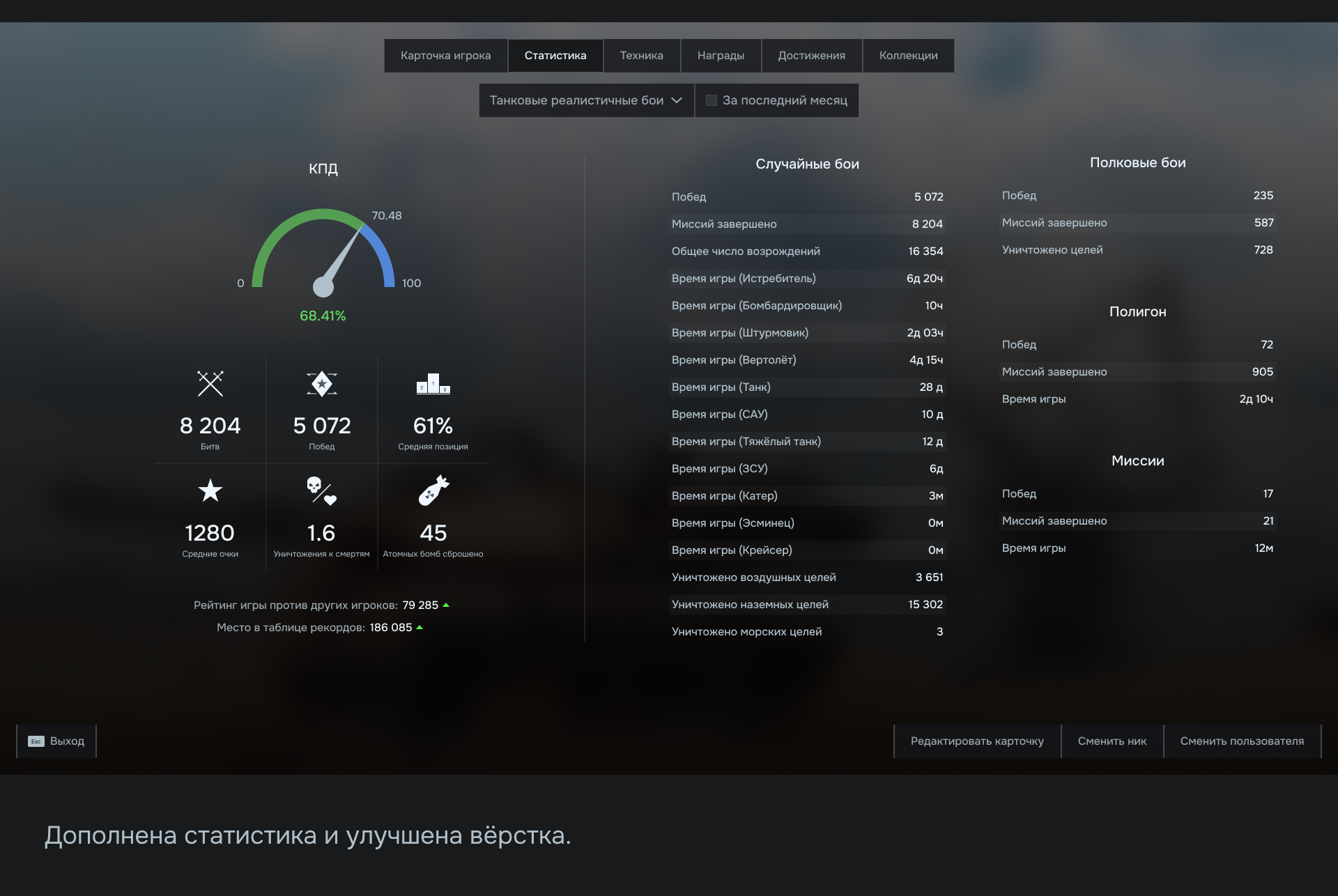Select the podium icon for average position

click(x=433, y=384)
